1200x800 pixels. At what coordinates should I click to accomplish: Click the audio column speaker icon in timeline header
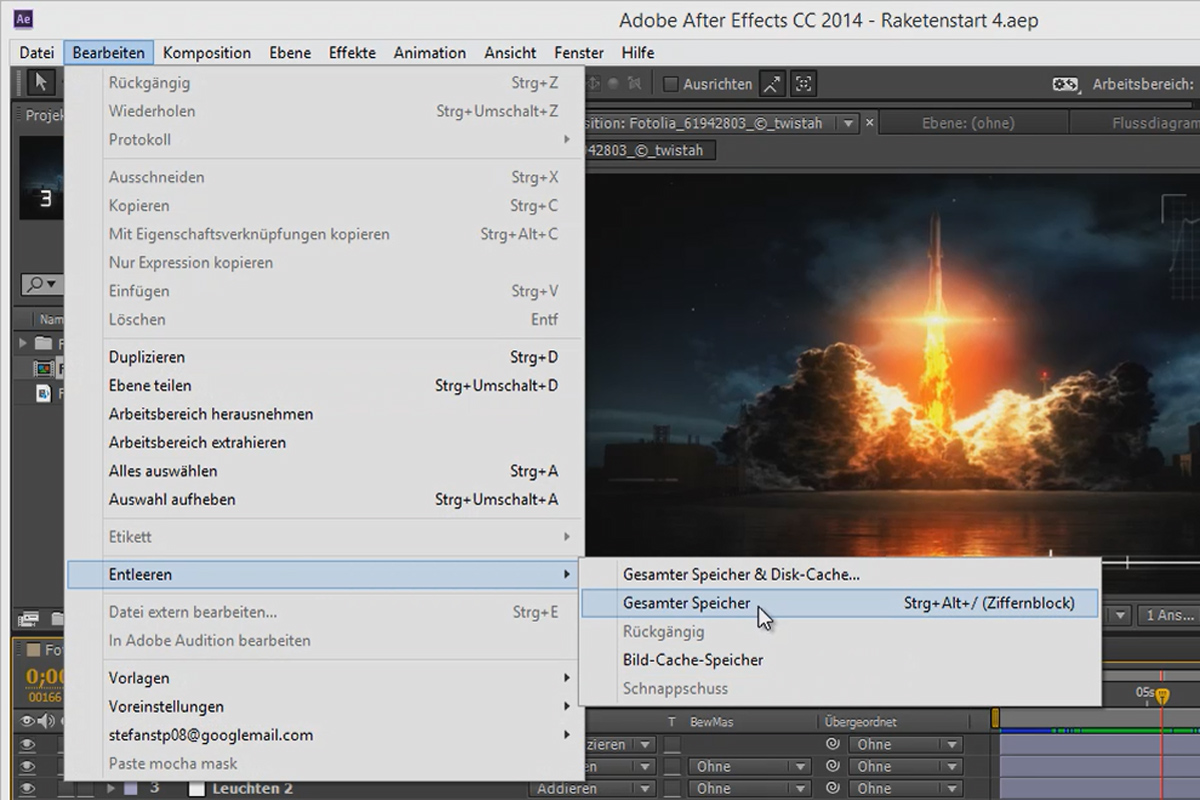[x=47, y=722]
